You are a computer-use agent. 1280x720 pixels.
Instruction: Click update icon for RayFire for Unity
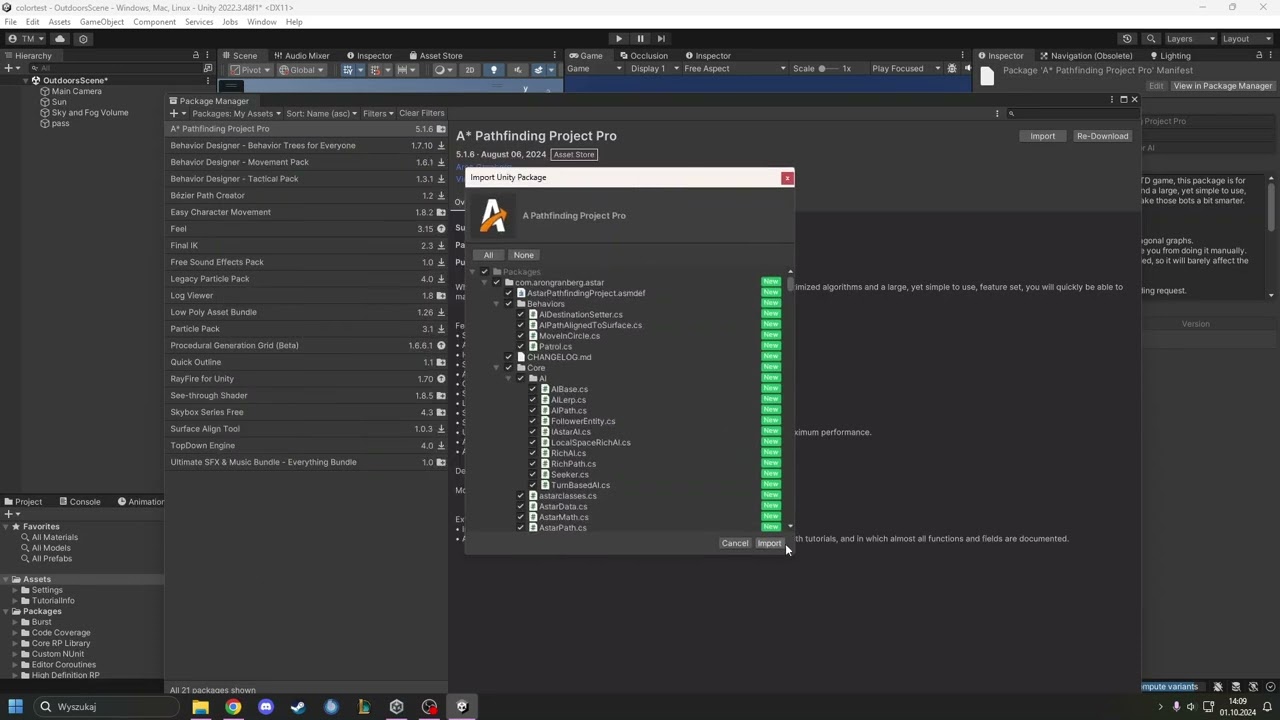coord(441,379)
